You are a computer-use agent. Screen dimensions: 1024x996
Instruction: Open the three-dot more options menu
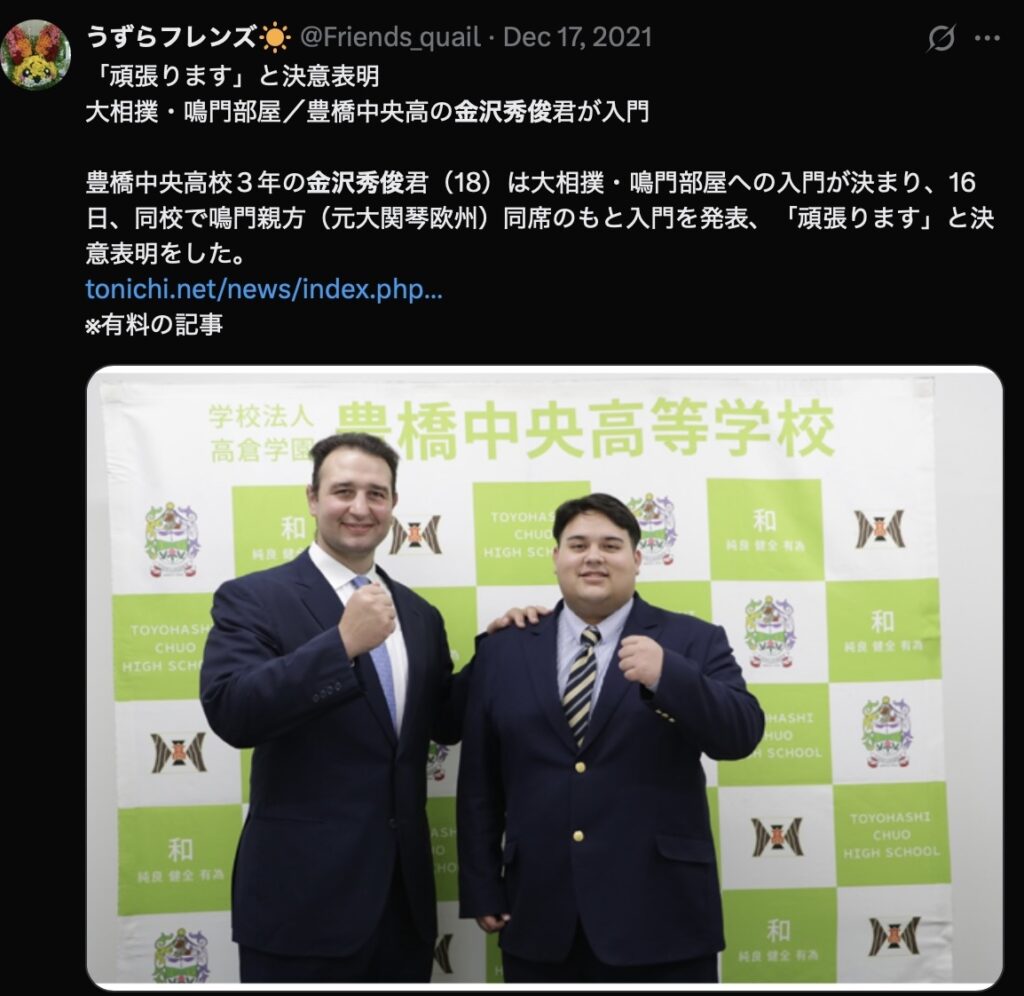point(987,38)
